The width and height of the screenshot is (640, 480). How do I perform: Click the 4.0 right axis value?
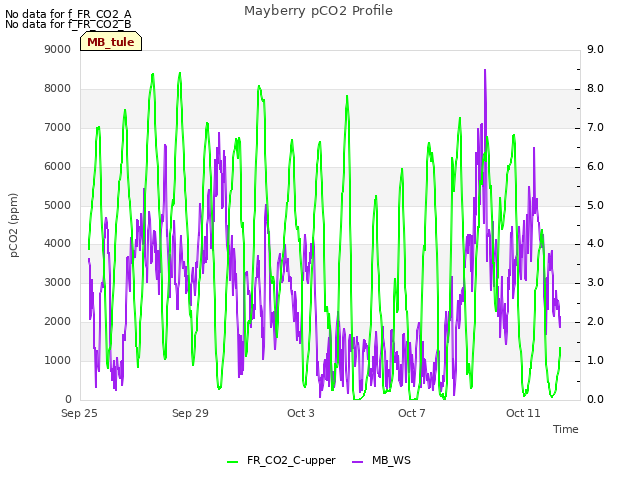tap(595, 244)
